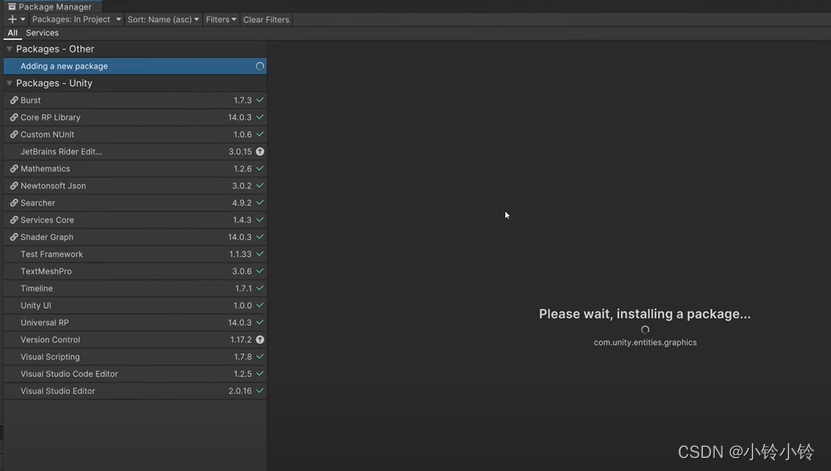Screen dimensions: 831x471
Task: Click the installed checkmark for Visual Studio Code Editor
Action: pyautogui.click(x=260, y=374)
